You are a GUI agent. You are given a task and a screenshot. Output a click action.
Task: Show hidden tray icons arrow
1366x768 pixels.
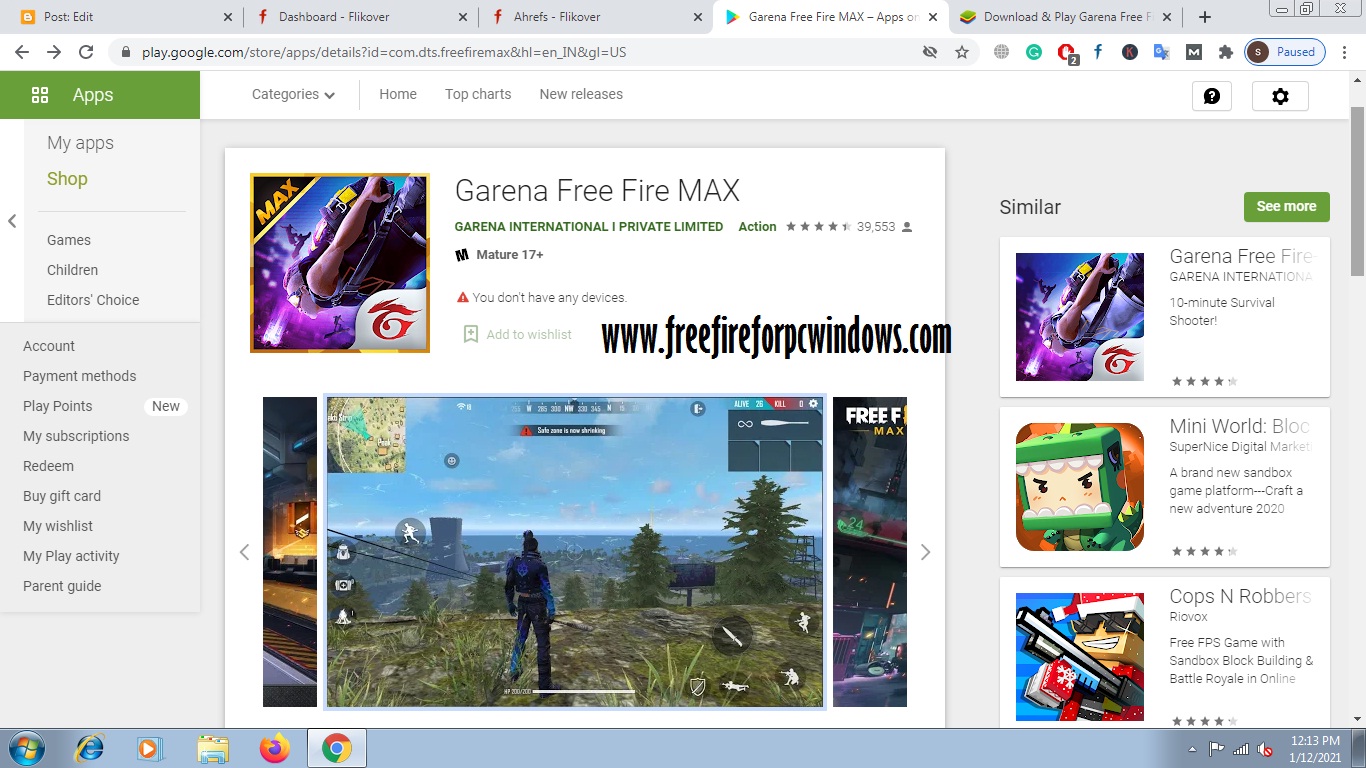pos(1192,749)
